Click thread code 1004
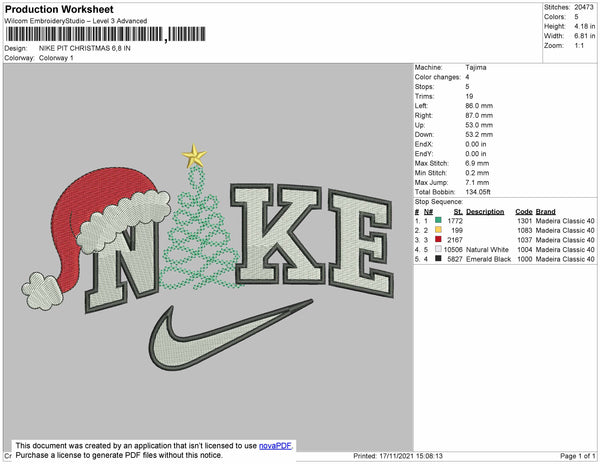The image size is (600, 464). (525, 249)
